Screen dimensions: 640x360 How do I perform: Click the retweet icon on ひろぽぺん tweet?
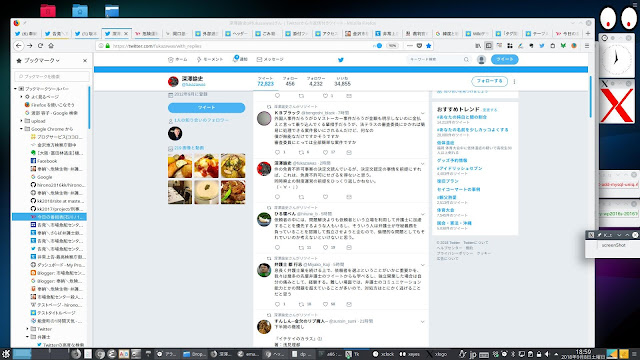coord(301,248)
